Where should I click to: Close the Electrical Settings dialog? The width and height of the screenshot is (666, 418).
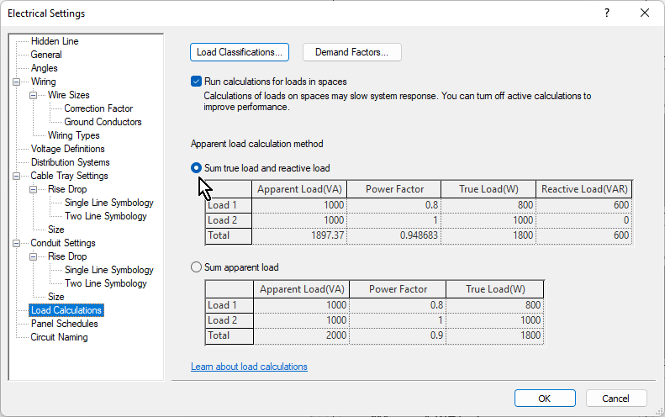(x=644, y=13)
